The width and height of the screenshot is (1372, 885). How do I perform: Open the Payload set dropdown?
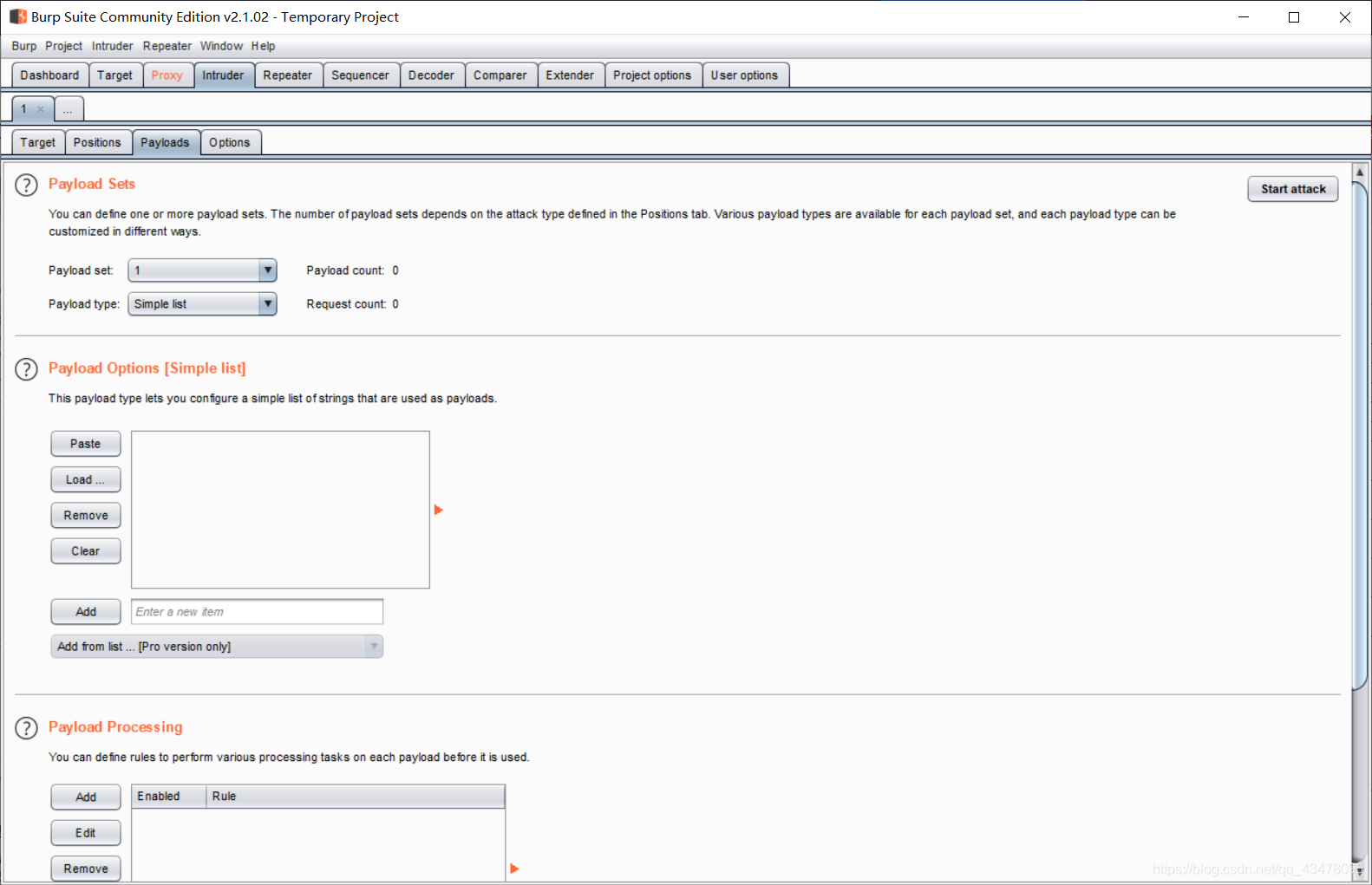(202, 270)
